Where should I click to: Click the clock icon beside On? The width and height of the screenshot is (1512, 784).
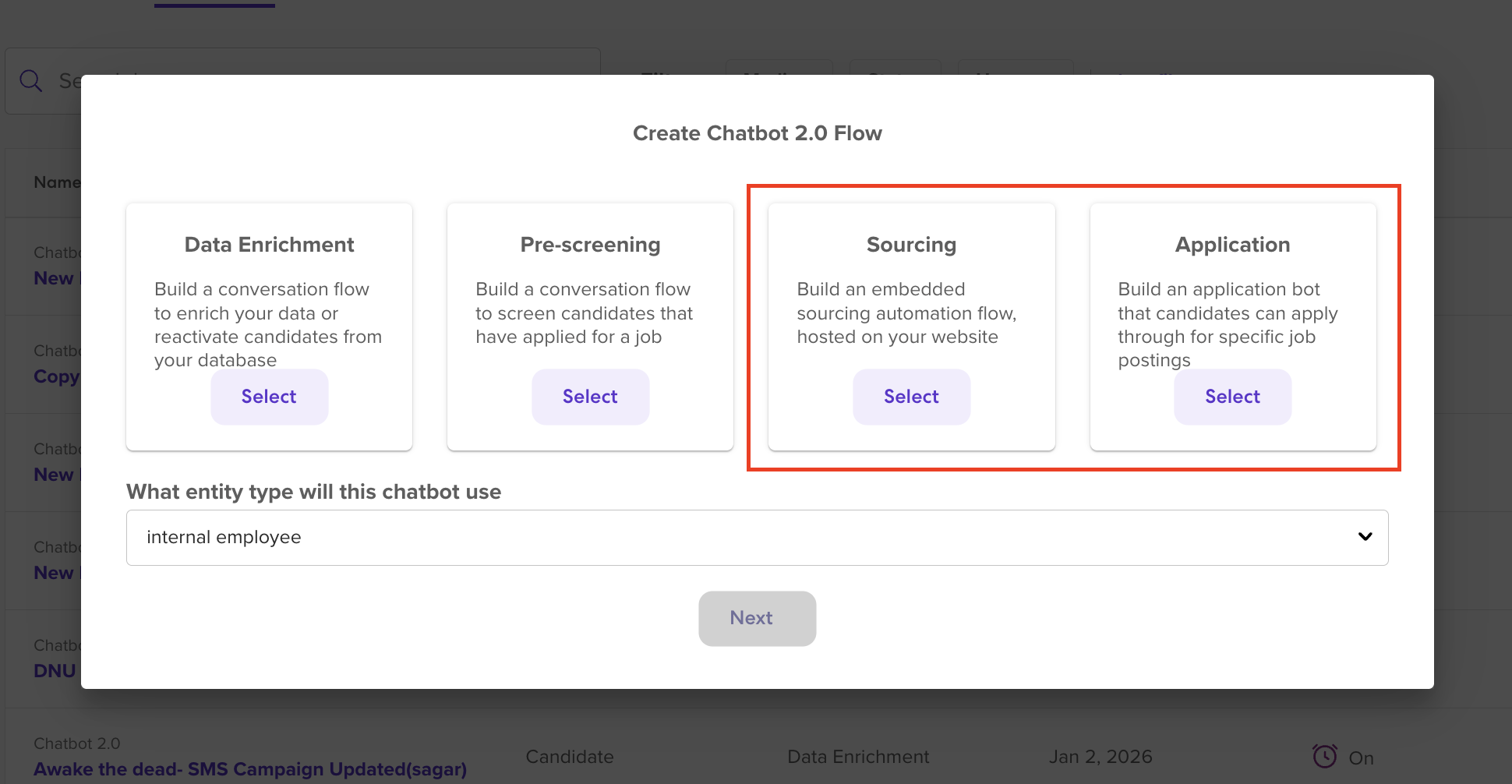(1324, 756)
